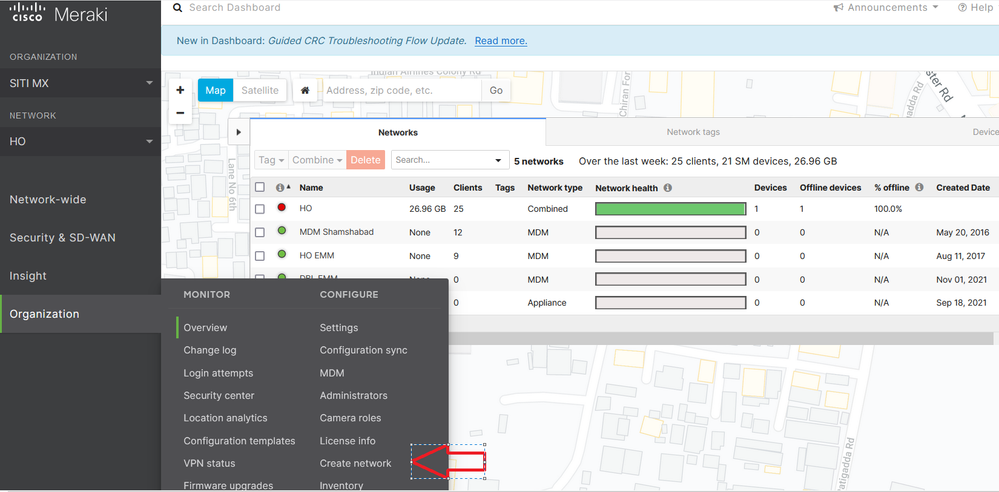Open License info menu item
The height and width of the screenshot is (492, 999).
point(347,440)
